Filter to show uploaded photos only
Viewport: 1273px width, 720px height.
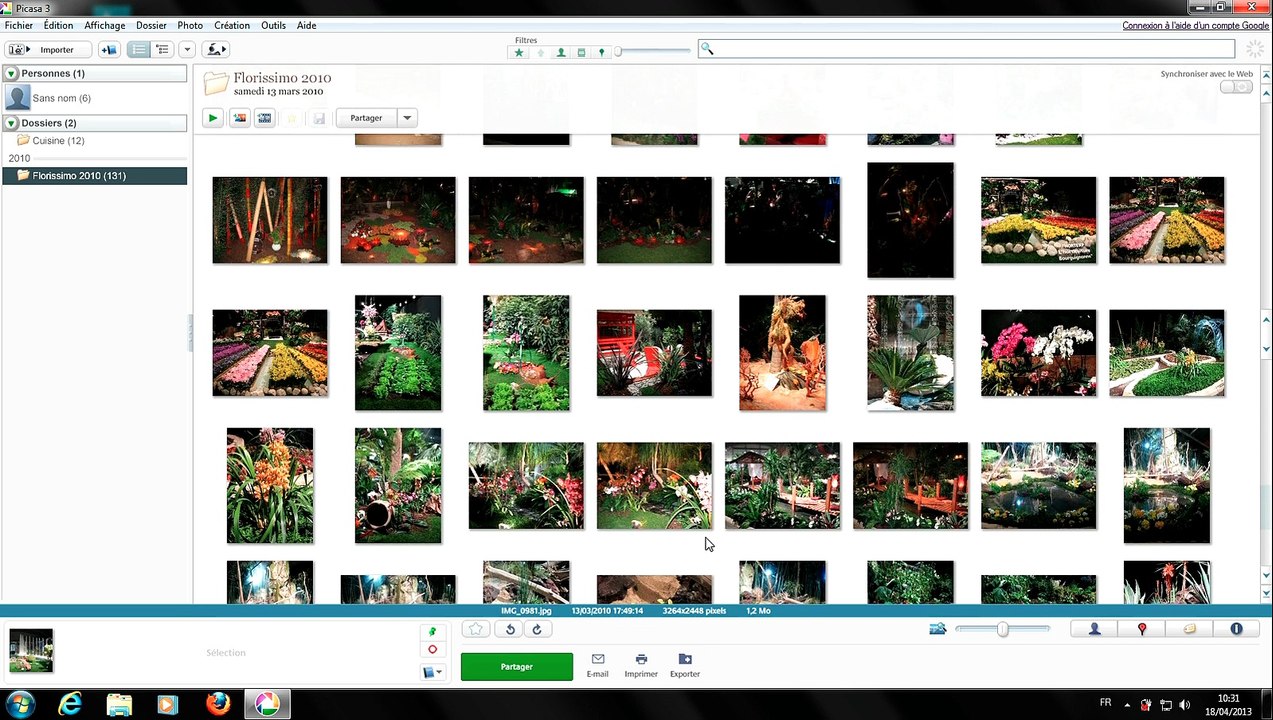[x=540, y=52]
